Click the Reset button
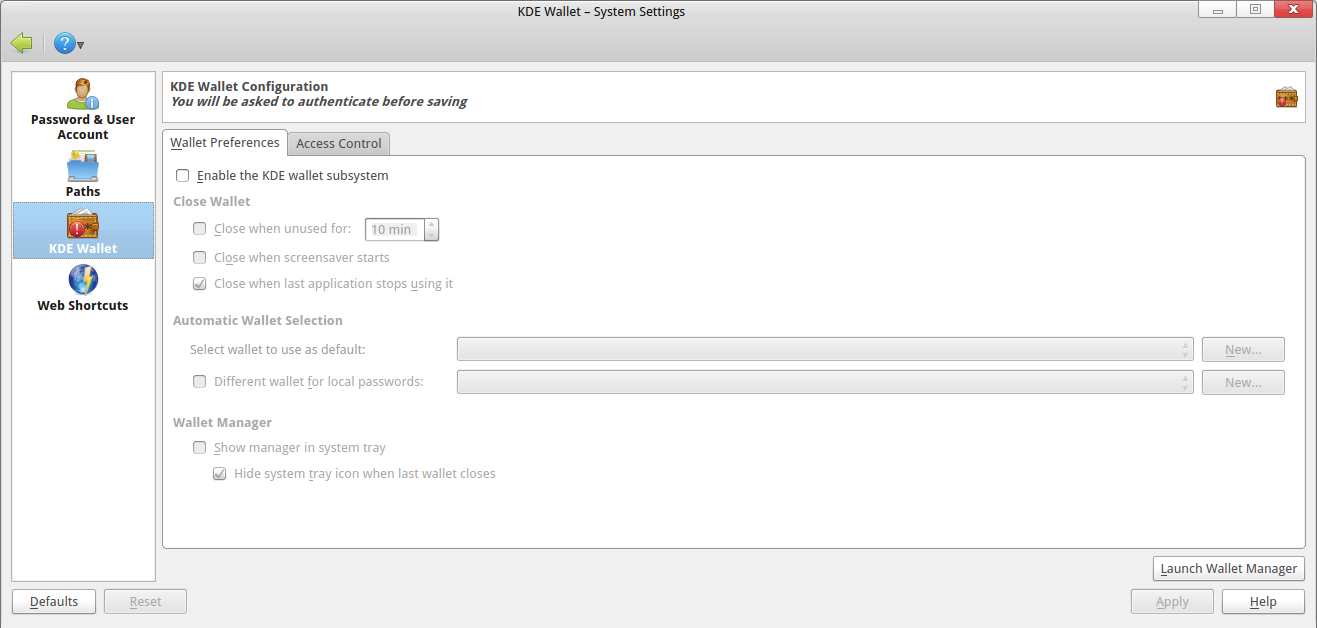 (145, 602)
